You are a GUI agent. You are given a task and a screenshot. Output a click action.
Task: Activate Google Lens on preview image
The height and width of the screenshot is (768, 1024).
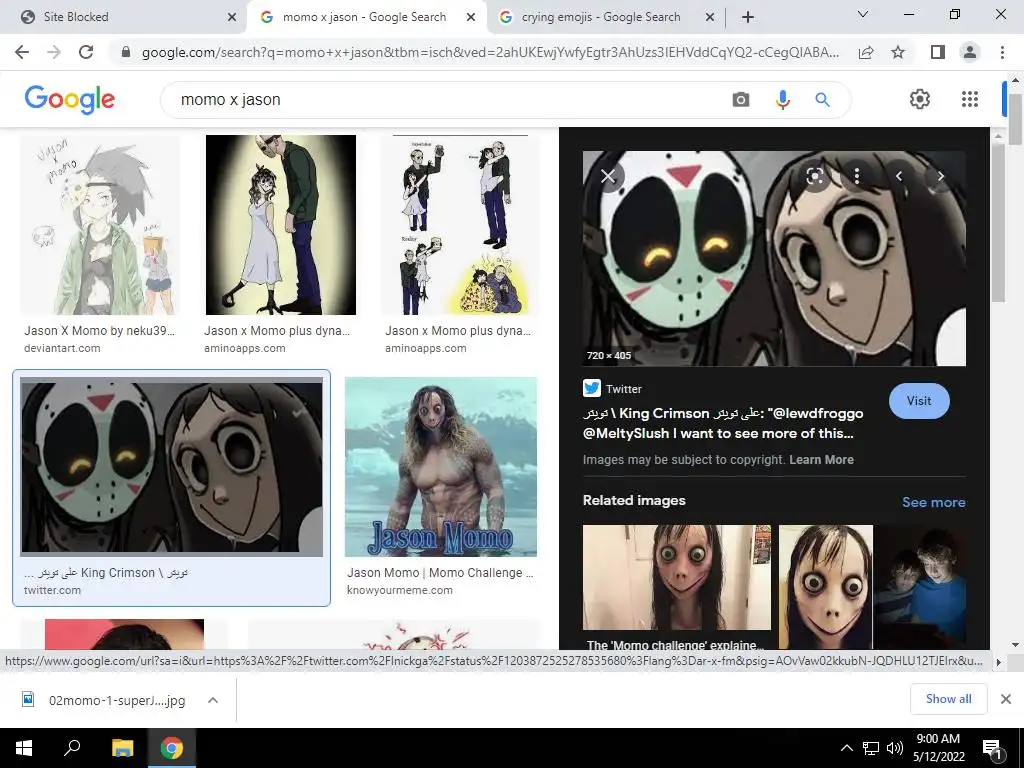point(814,176)
